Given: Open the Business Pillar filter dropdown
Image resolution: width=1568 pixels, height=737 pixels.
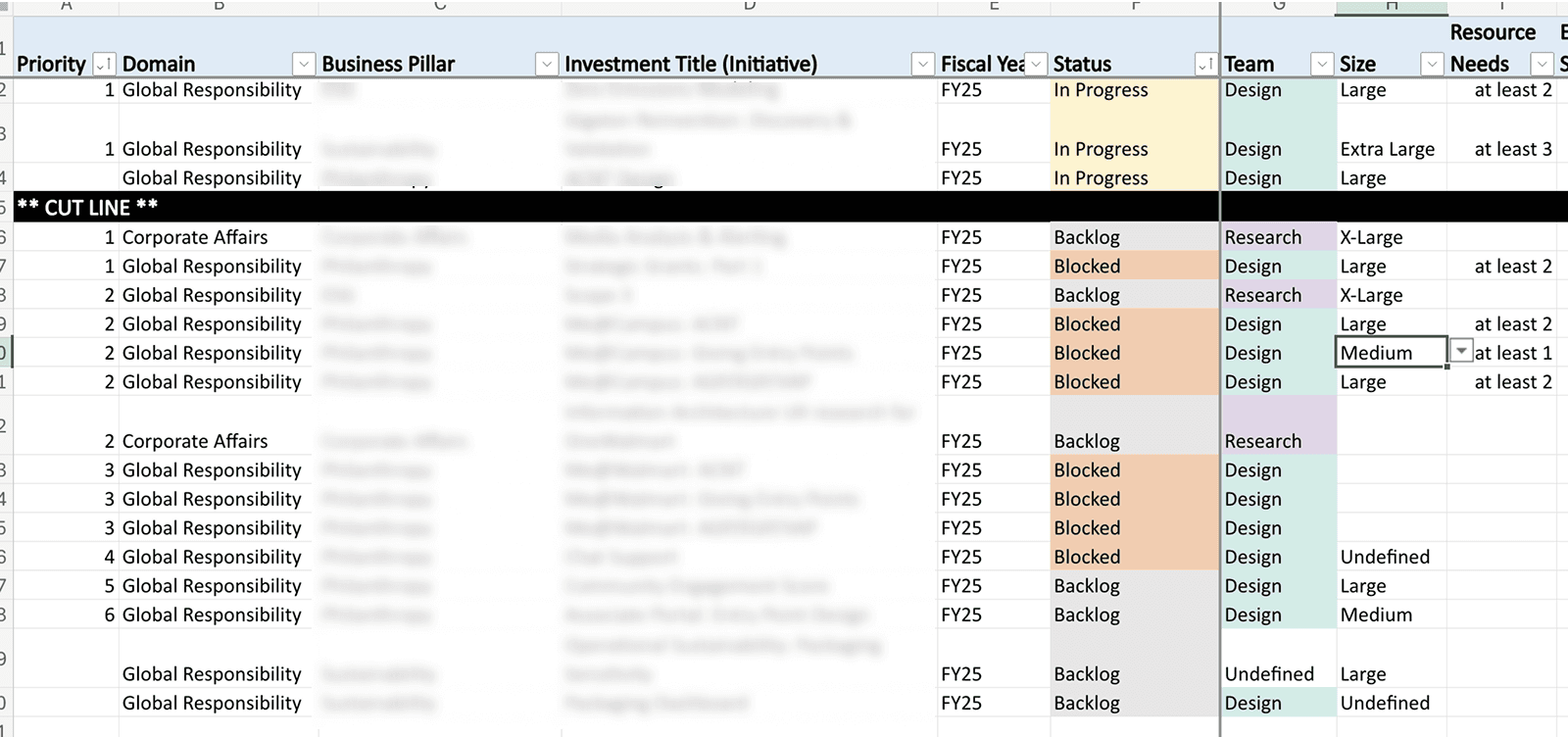Looking at the screenshot, I should pos(547,65).
